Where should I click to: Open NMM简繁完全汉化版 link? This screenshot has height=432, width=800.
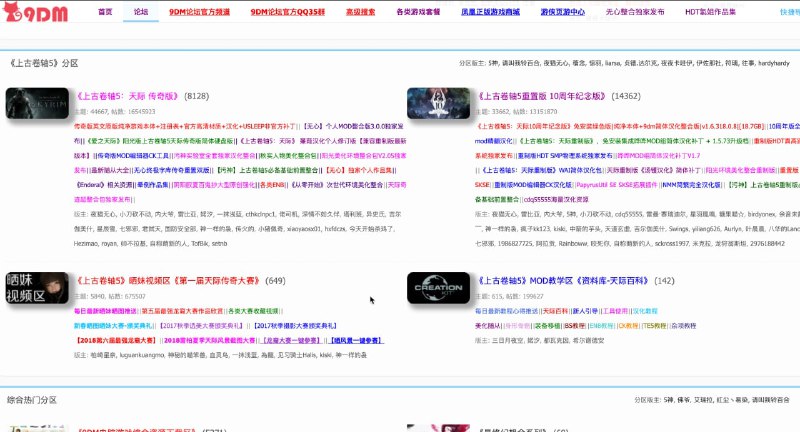(691, 185)
